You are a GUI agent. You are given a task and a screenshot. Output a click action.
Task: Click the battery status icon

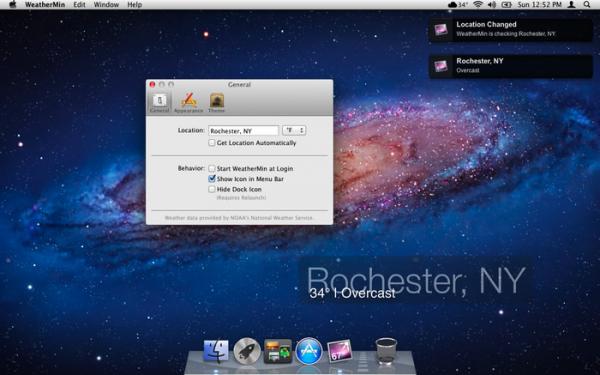click(507, 5)
